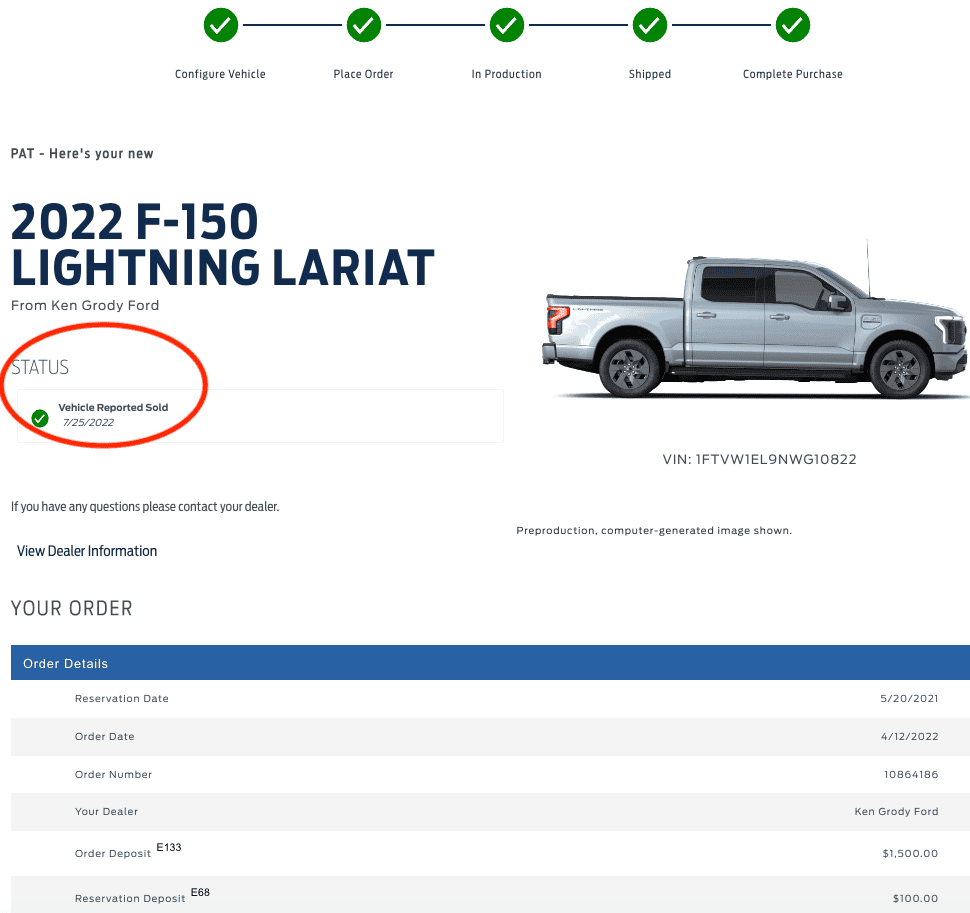Click the YOUR ORDER section heading
Image resolution: width=970 pixels, height=913 pixels.
point(72,609)
